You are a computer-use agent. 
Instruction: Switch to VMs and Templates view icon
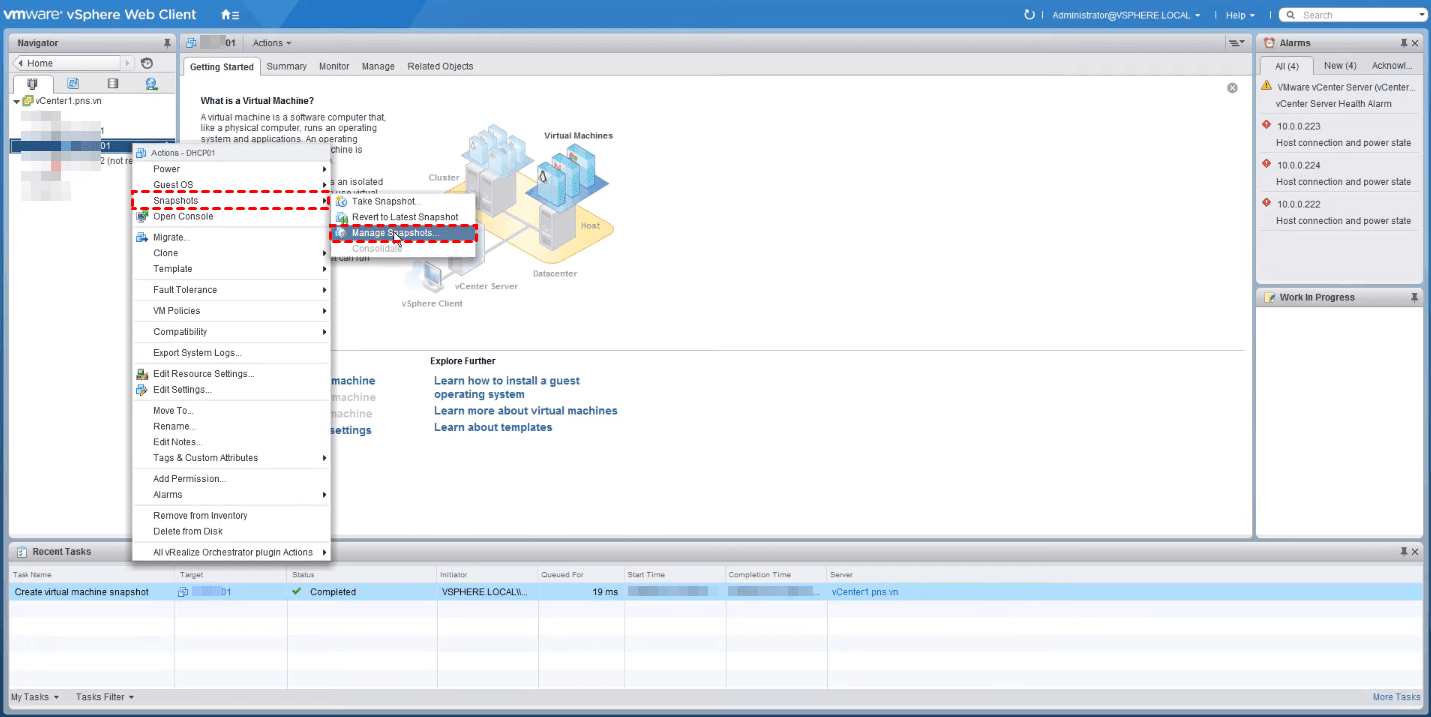point(73,84)
